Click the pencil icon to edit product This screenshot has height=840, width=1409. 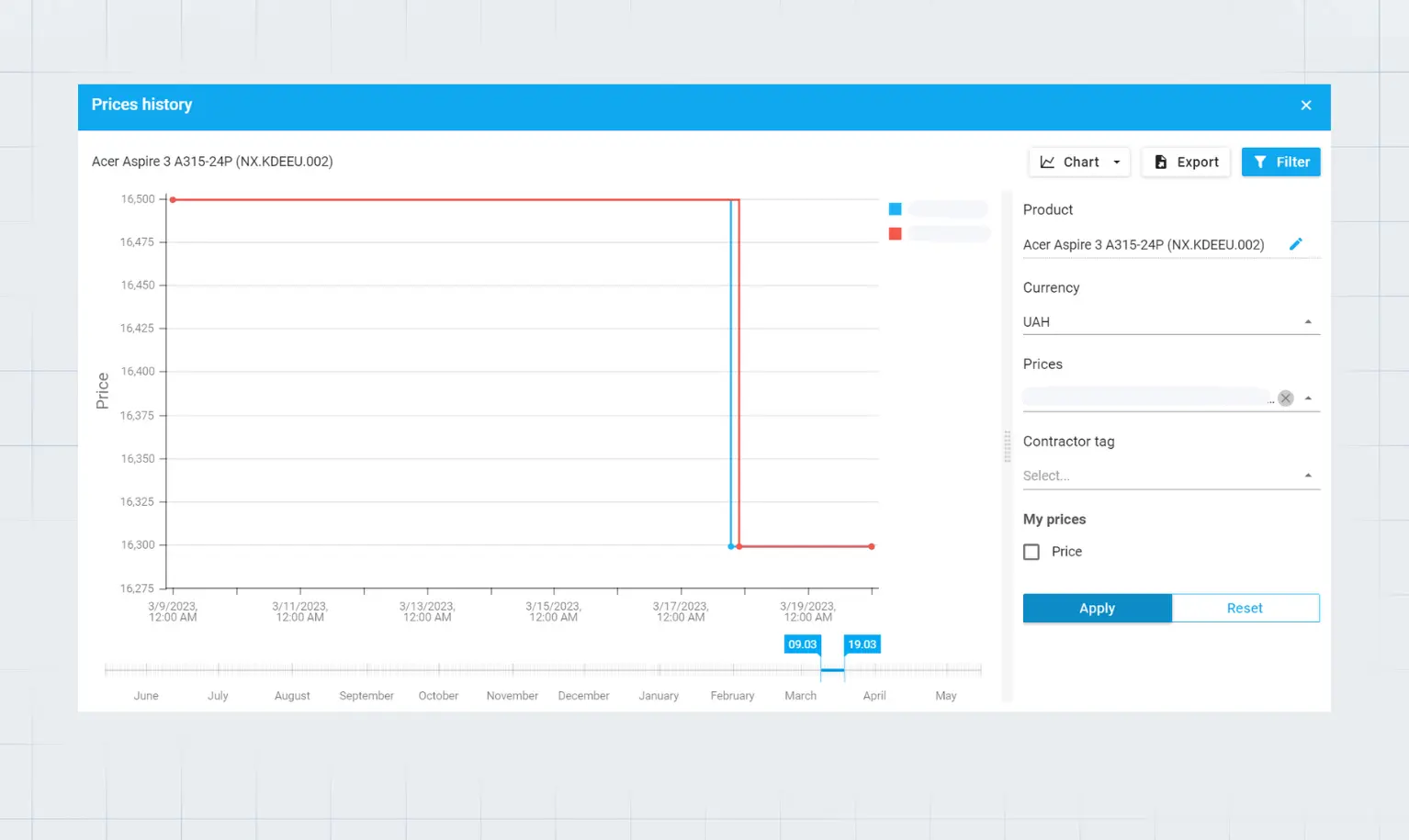click(1295, 244)
